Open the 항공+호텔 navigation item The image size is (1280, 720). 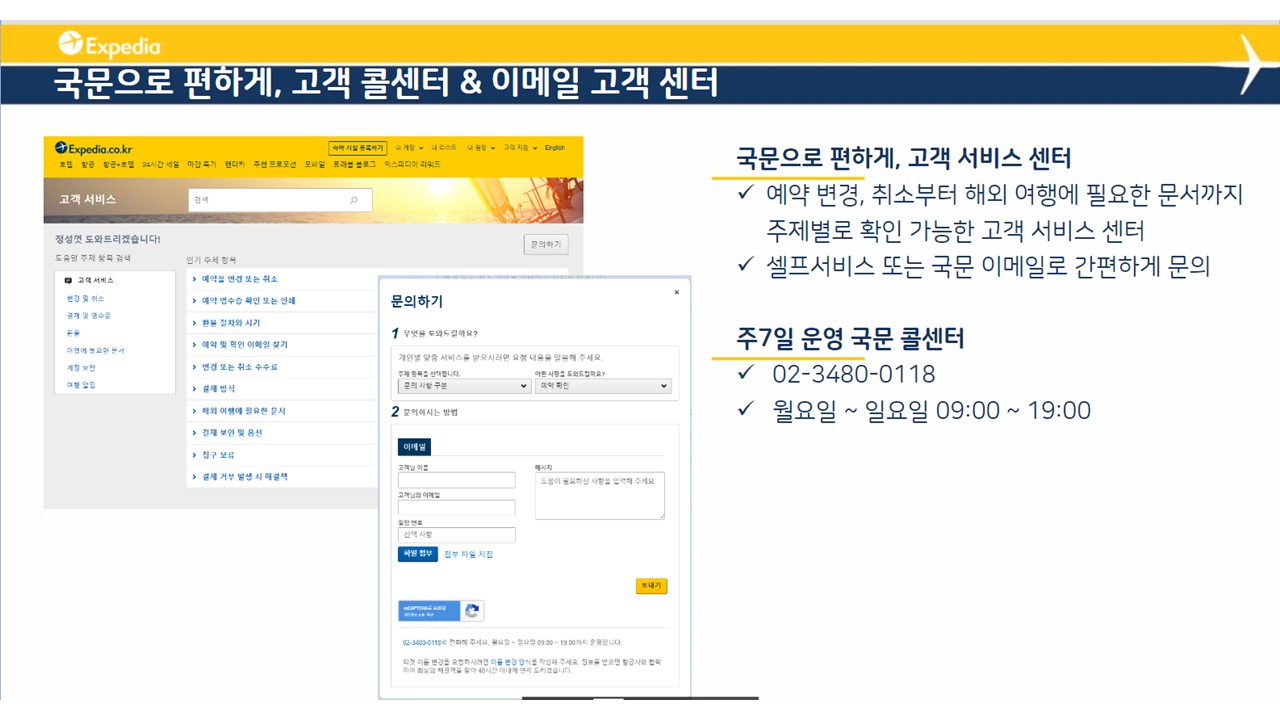coord(119,164)
